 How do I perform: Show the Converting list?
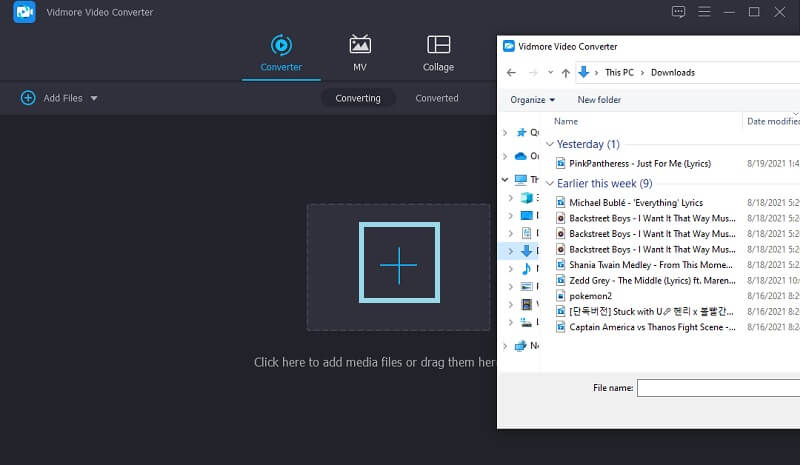(357, 98)
